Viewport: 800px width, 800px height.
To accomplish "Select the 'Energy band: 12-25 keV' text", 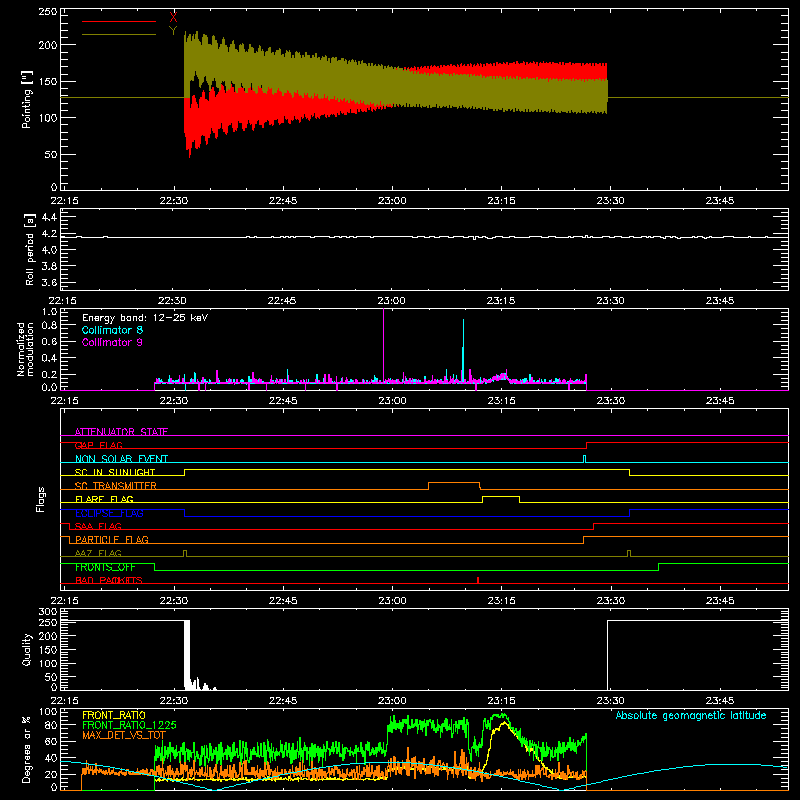I will (145, 318).
